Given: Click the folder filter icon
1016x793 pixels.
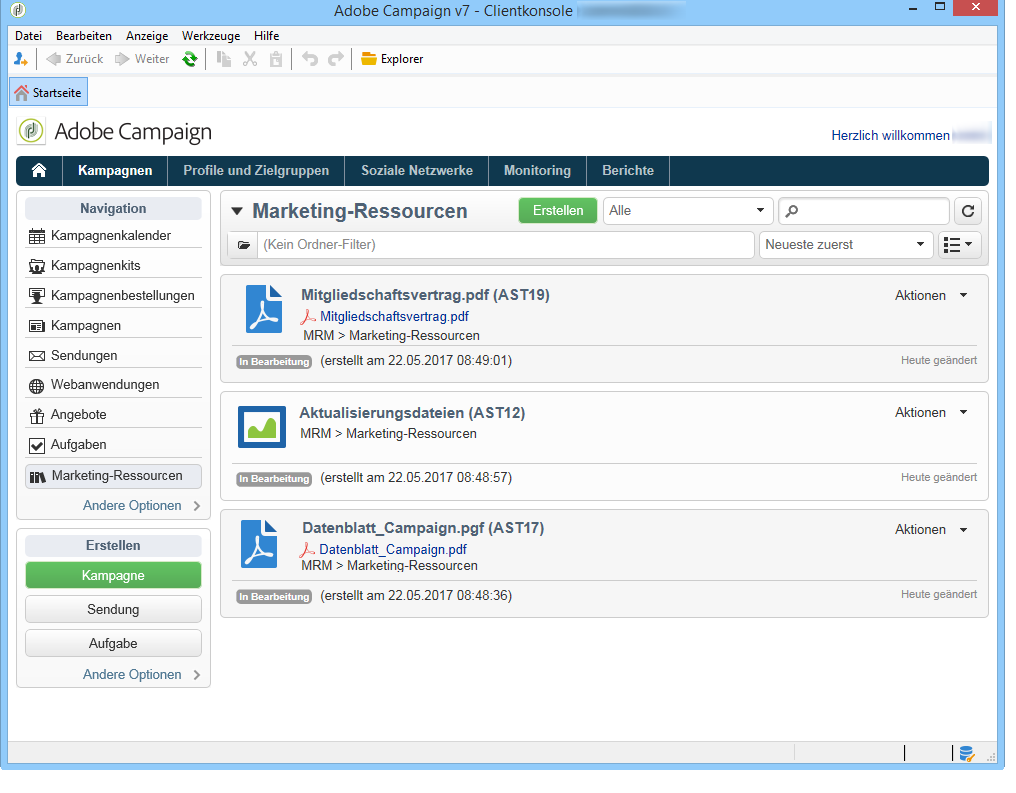Looking at the screenshot, I should (x=244, y=245).
